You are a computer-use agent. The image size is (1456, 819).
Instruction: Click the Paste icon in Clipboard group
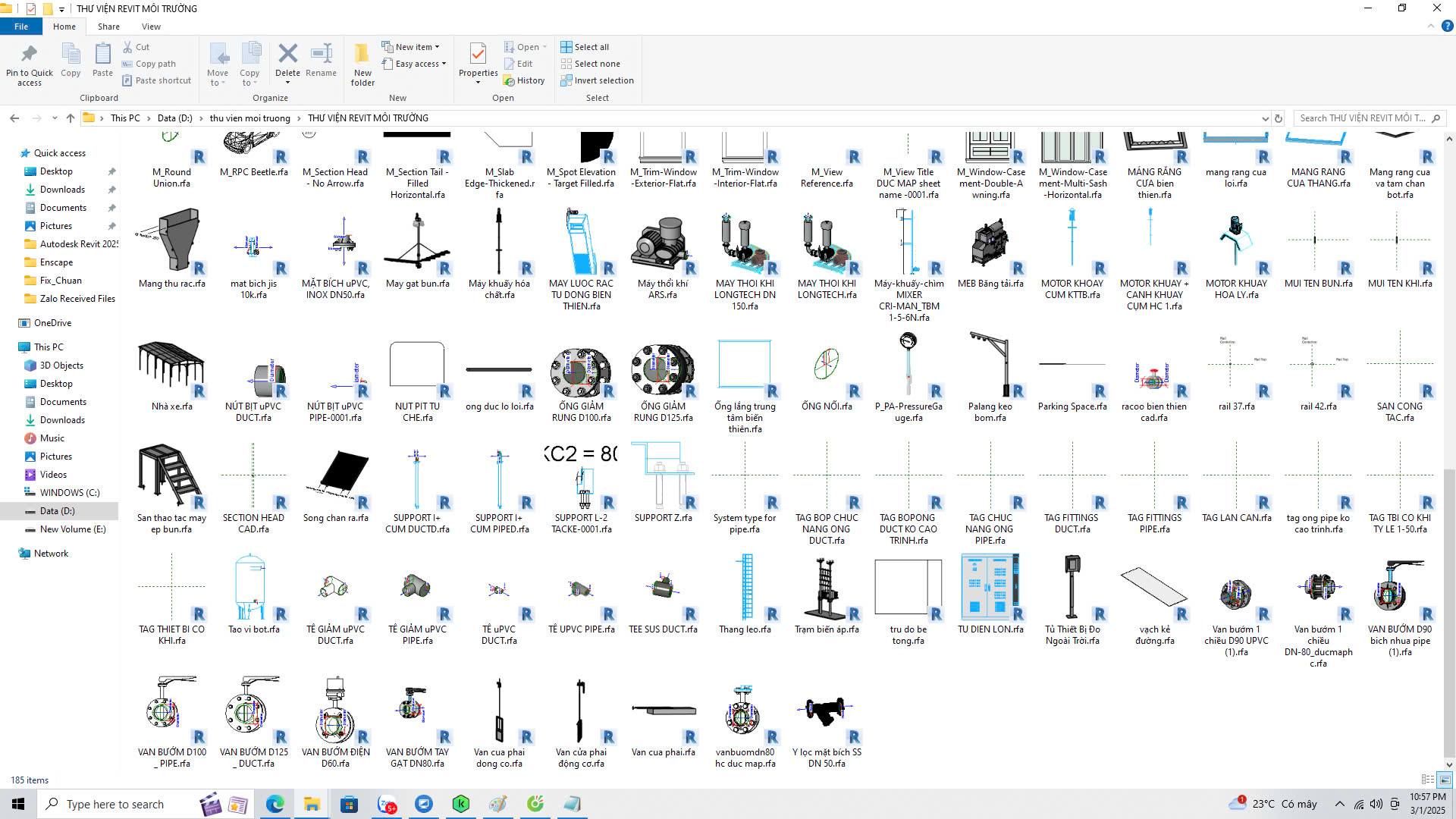click(102, 54)
